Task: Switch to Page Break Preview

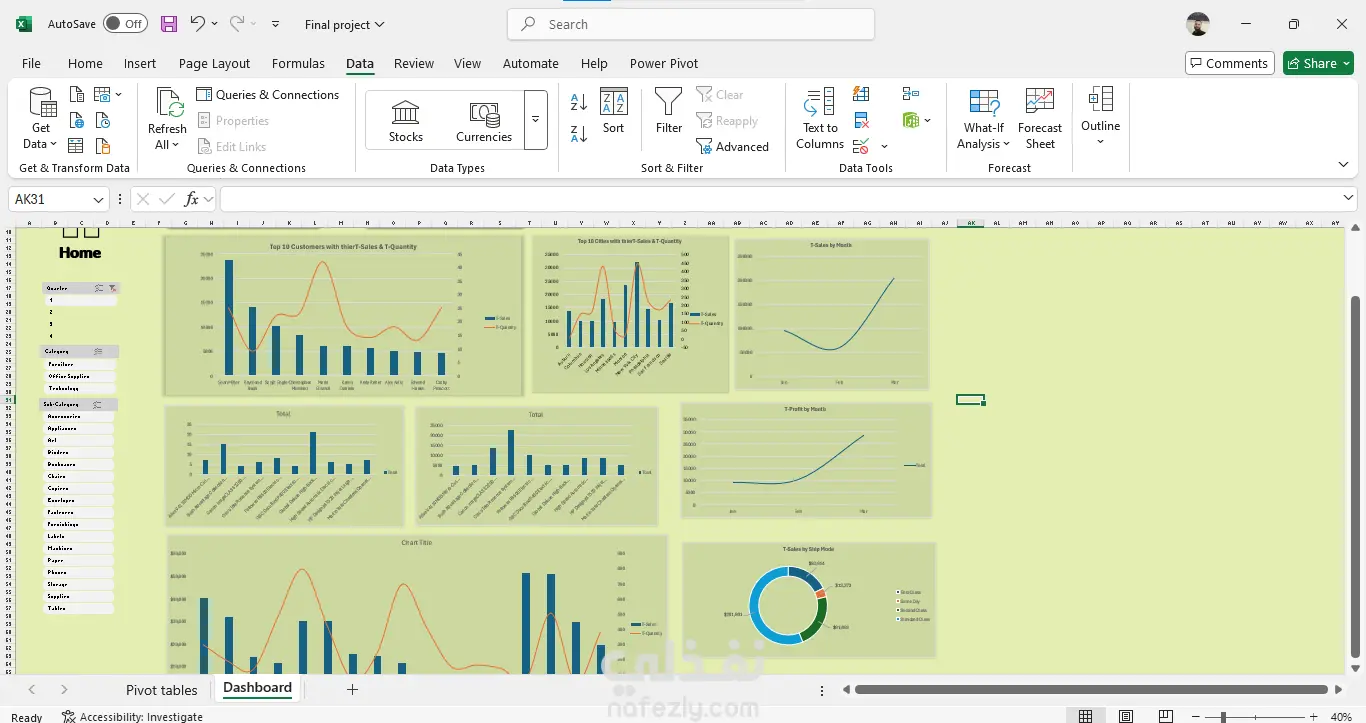Action: pyautogui.click(x=1166, y=716)
